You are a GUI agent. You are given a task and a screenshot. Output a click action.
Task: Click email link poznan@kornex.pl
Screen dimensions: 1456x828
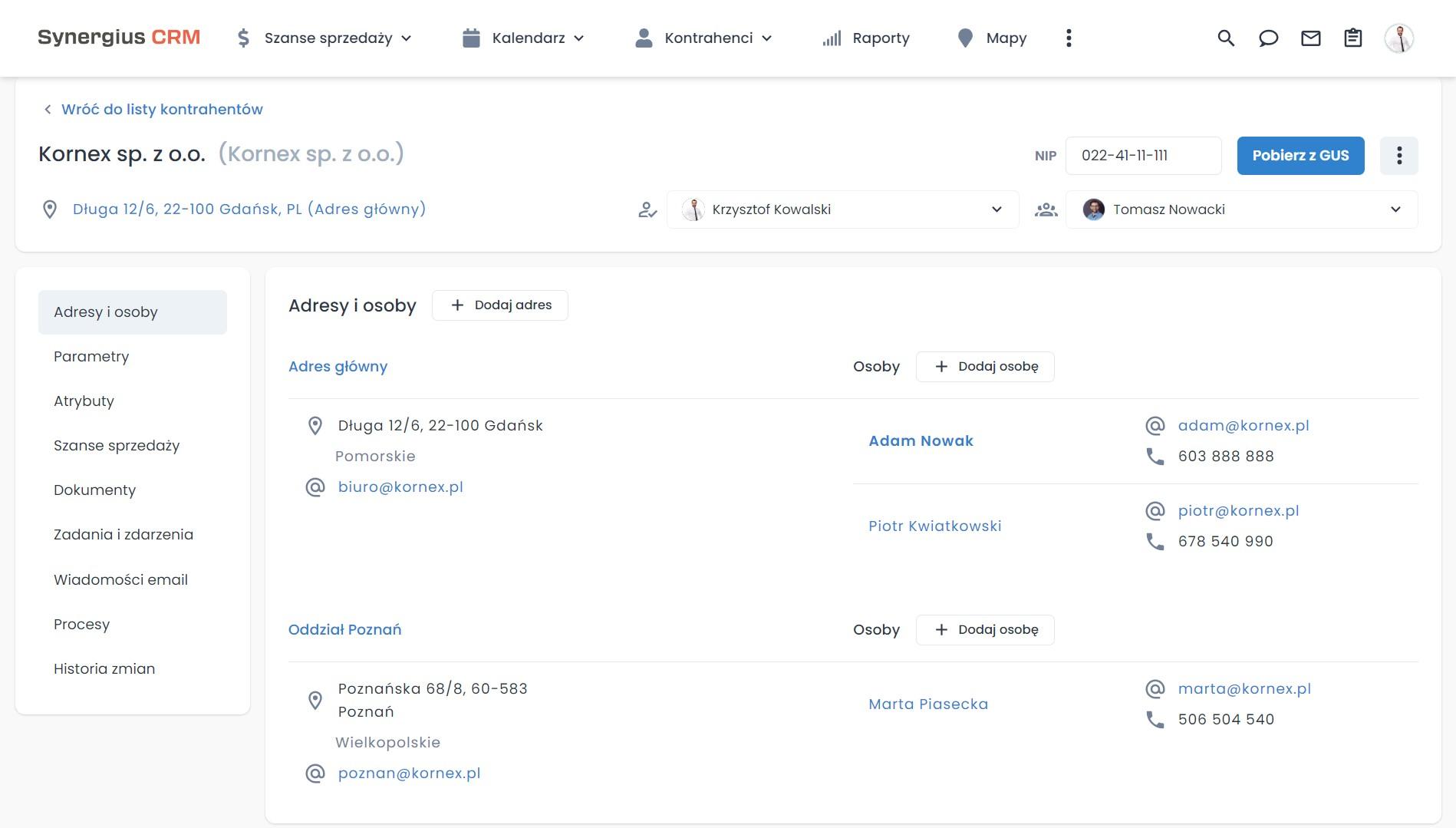pyautogui.click(x=410, y=774)
